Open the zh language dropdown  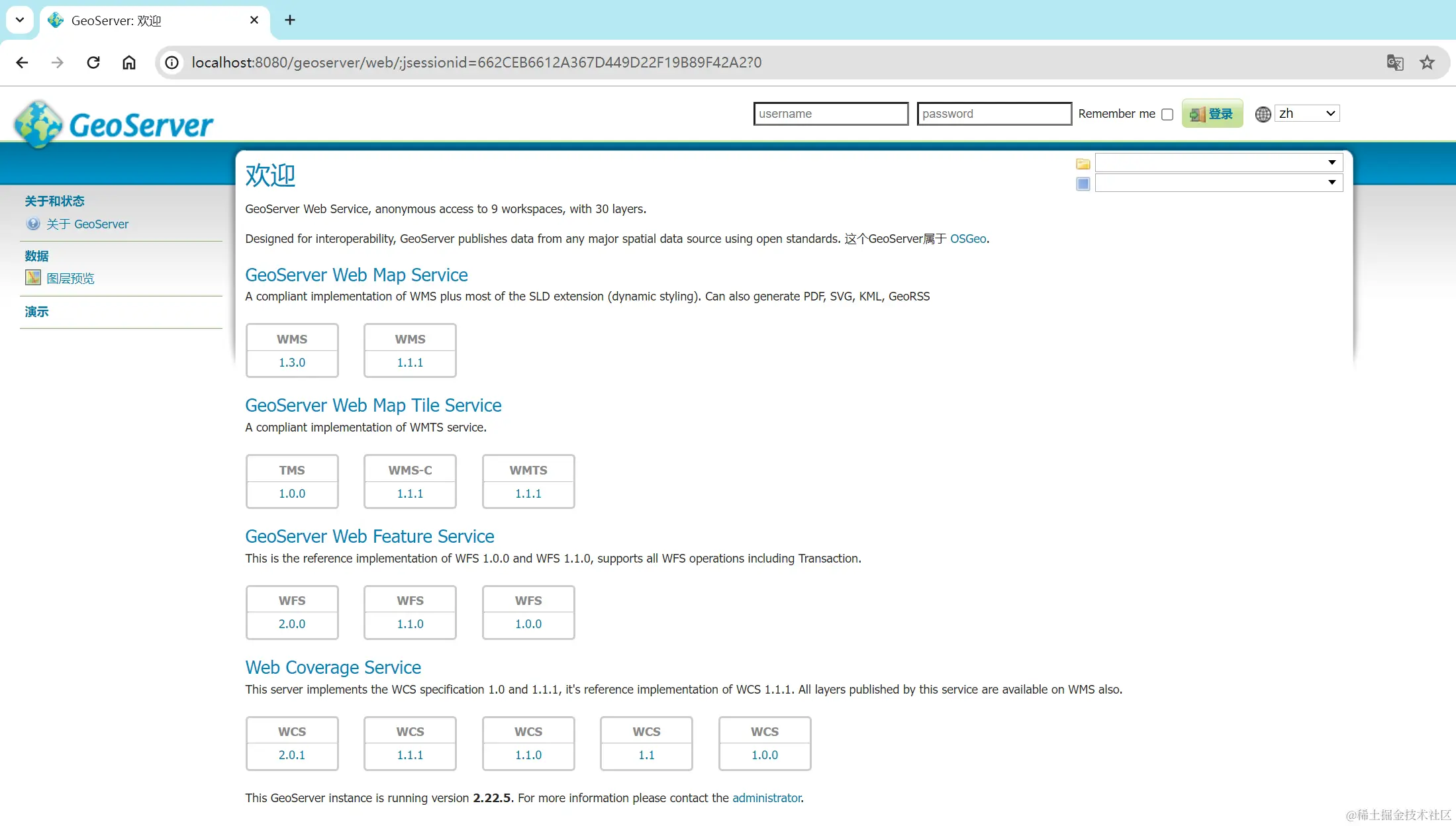1307,113
